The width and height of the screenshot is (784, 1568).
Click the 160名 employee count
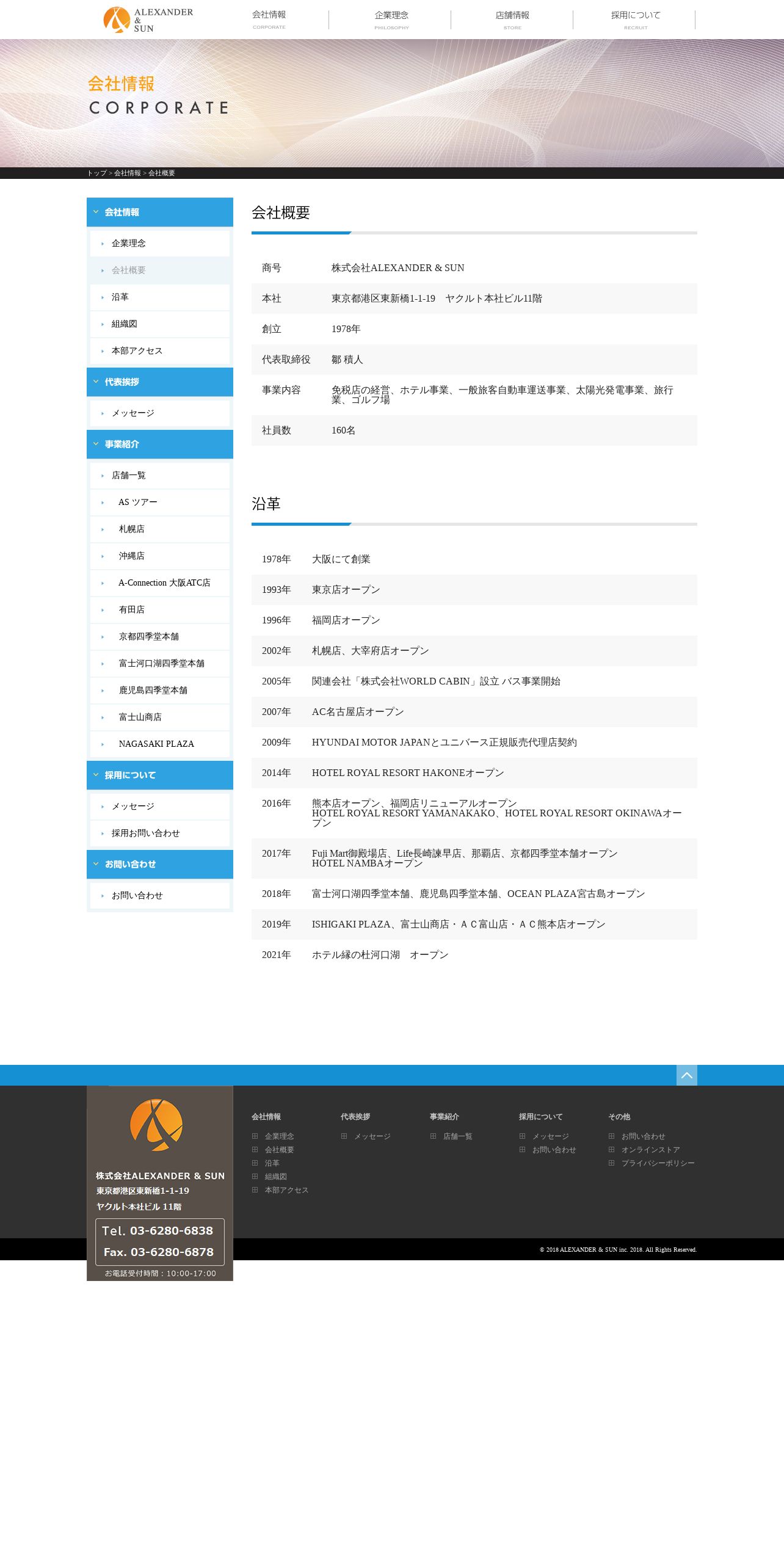343,430
